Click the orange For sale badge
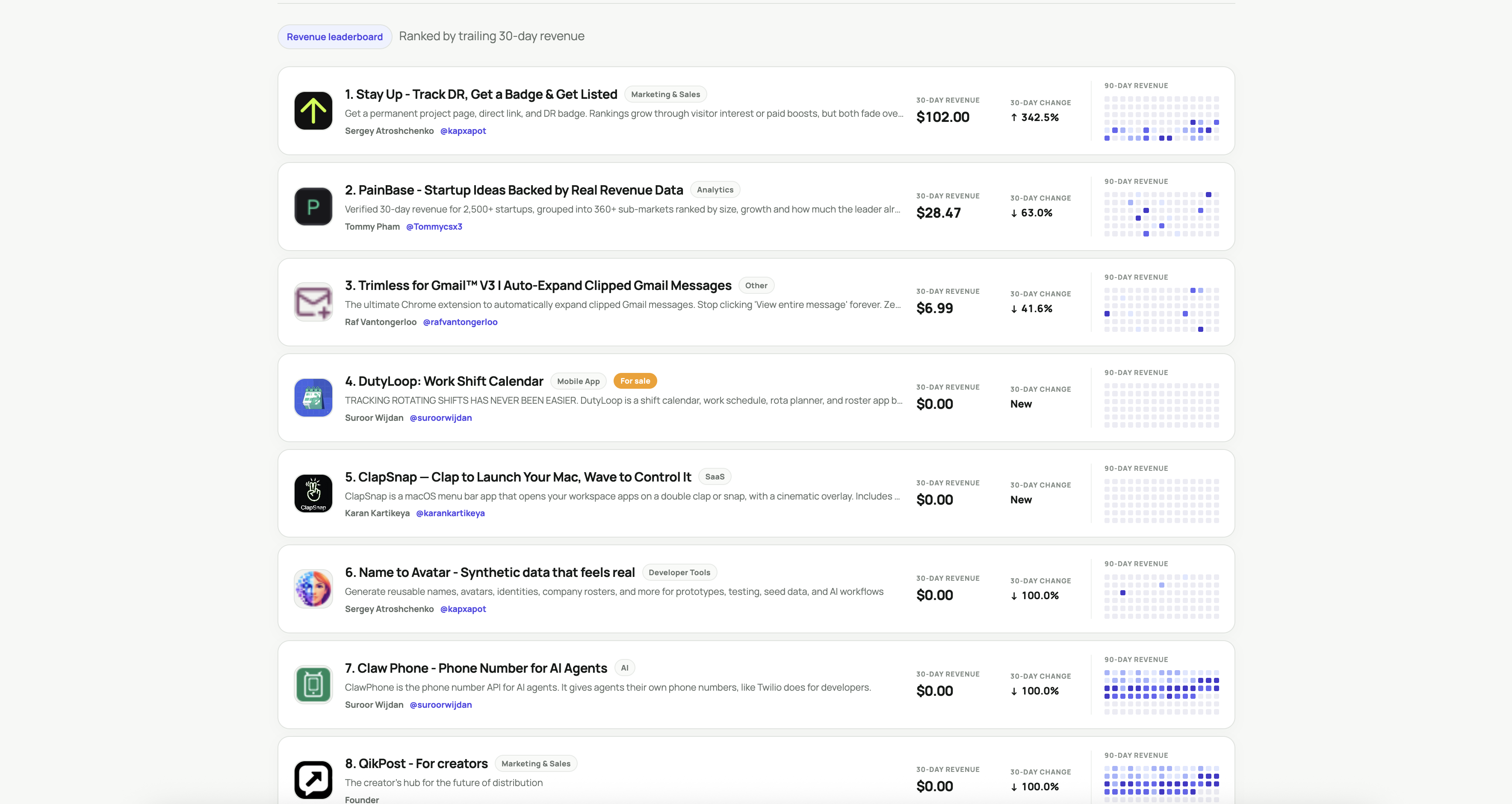 [635, 381]
